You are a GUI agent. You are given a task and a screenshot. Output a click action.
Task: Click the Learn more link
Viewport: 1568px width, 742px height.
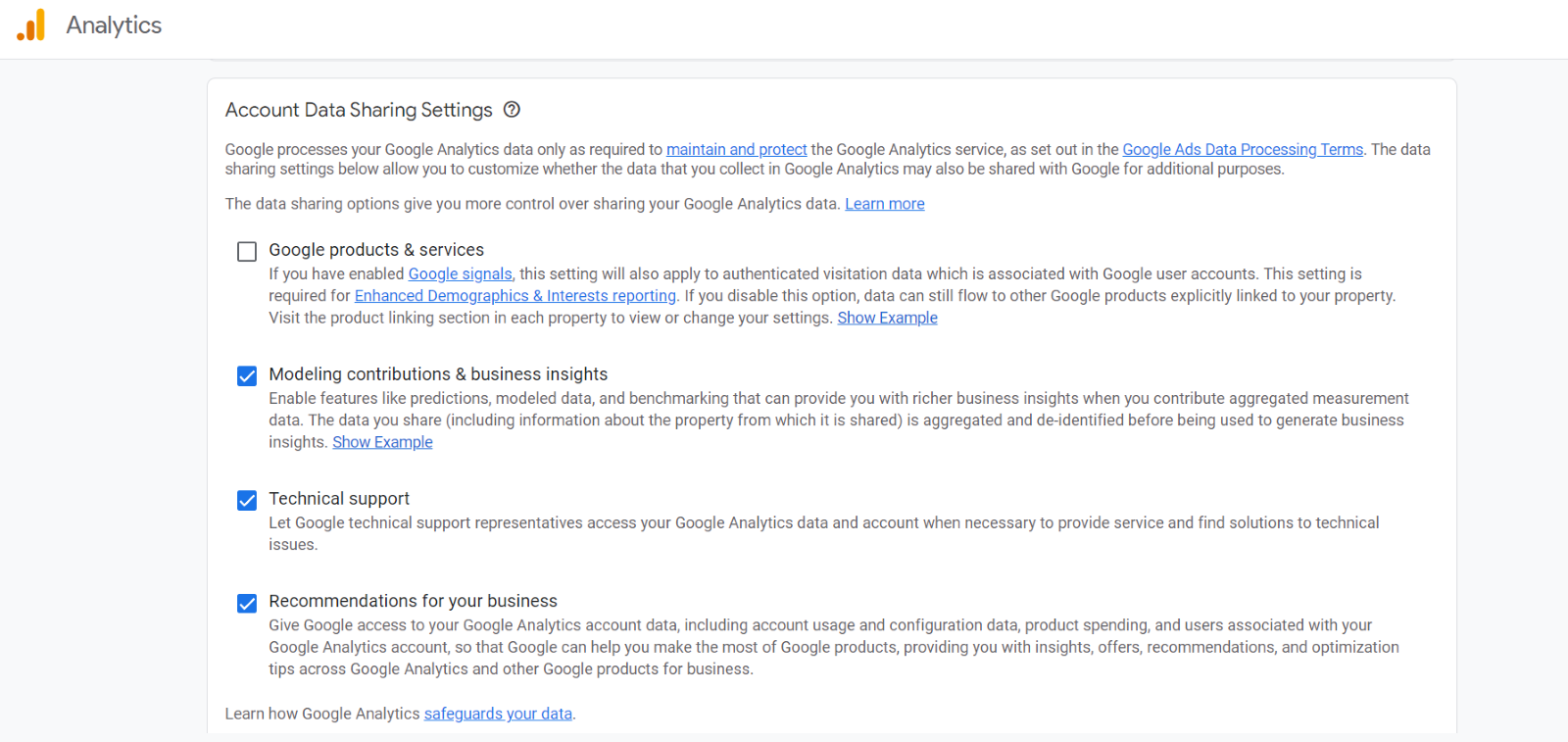pos(885,204)
